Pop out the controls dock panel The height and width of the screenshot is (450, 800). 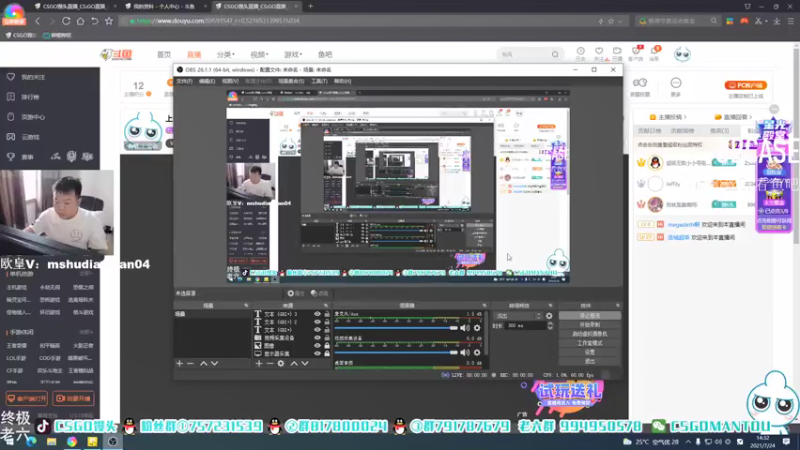(x=617, y=306)
